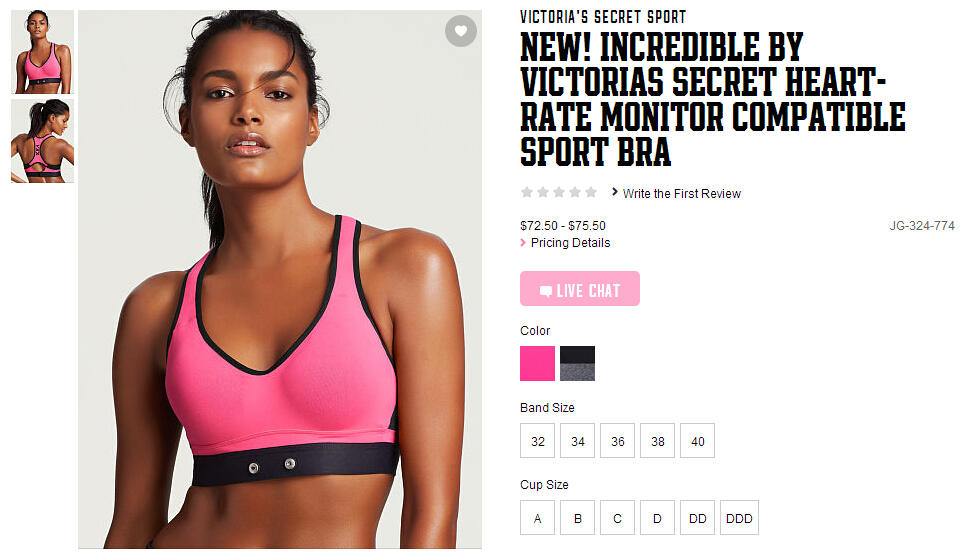This screenshot has width=972, height=554.
Task: Add product to favorites with heart icon
Action: (461, 30)
